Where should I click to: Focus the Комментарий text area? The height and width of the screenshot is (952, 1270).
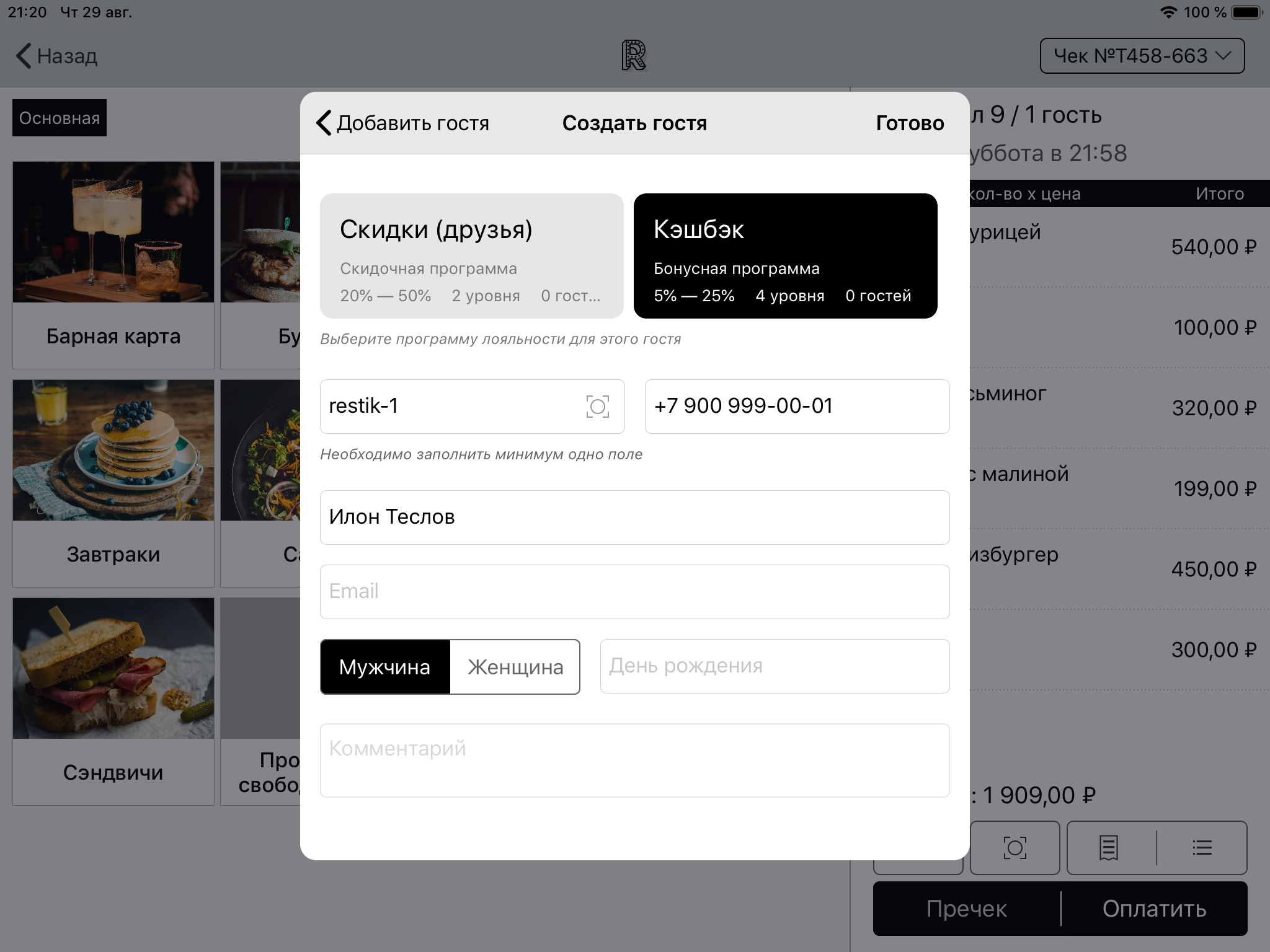coord(634,760)
